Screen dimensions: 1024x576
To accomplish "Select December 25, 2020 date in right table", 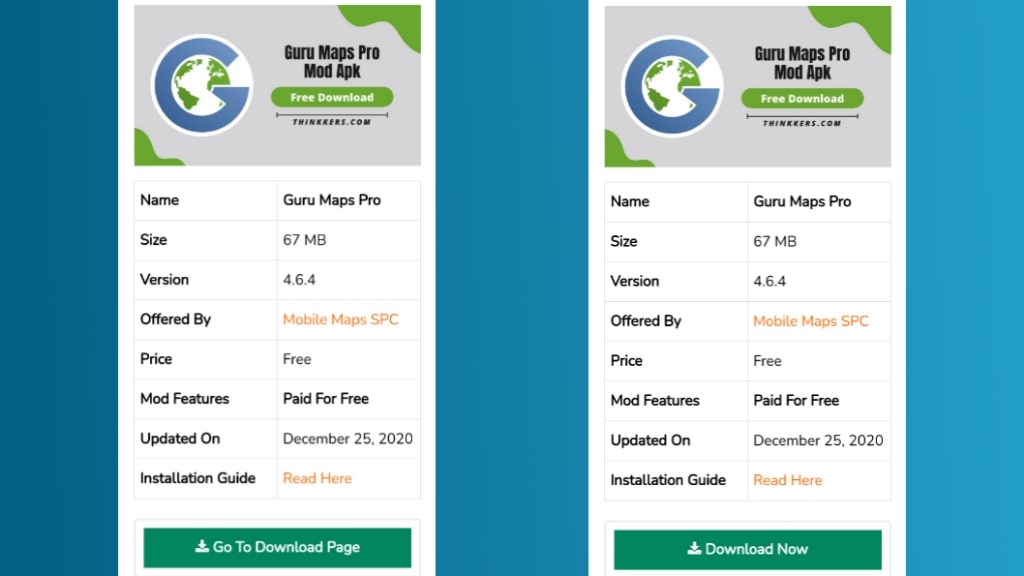I will 818,440.
